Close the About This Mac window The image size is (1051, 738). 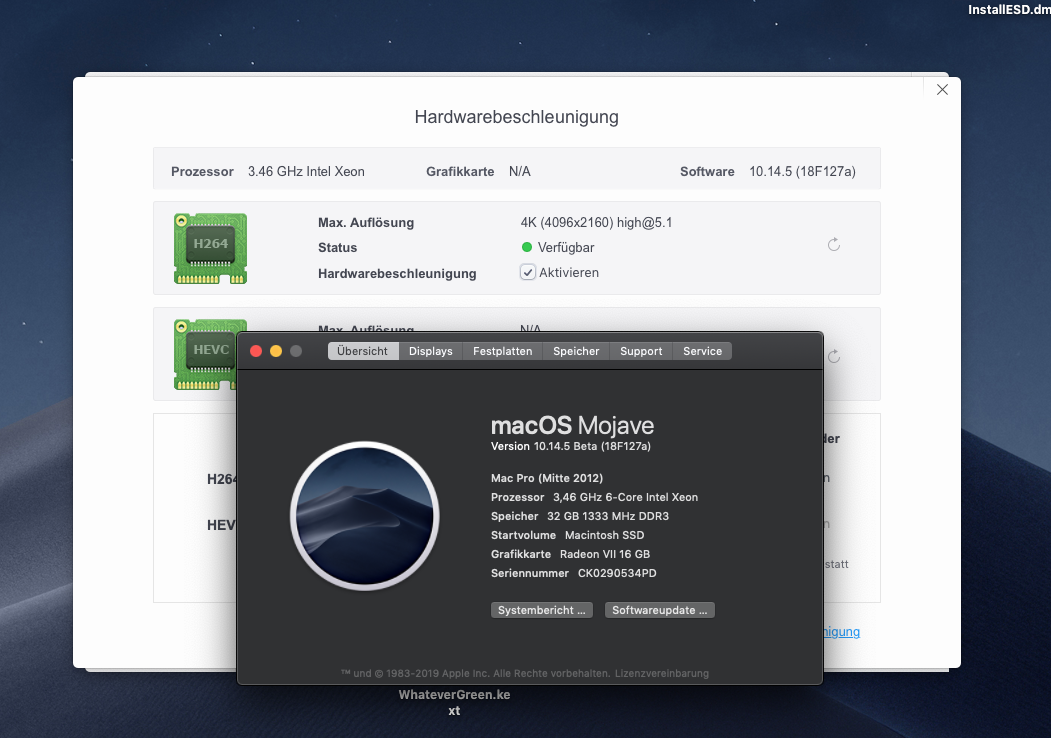pyautogui.click(x=256, y=351)
